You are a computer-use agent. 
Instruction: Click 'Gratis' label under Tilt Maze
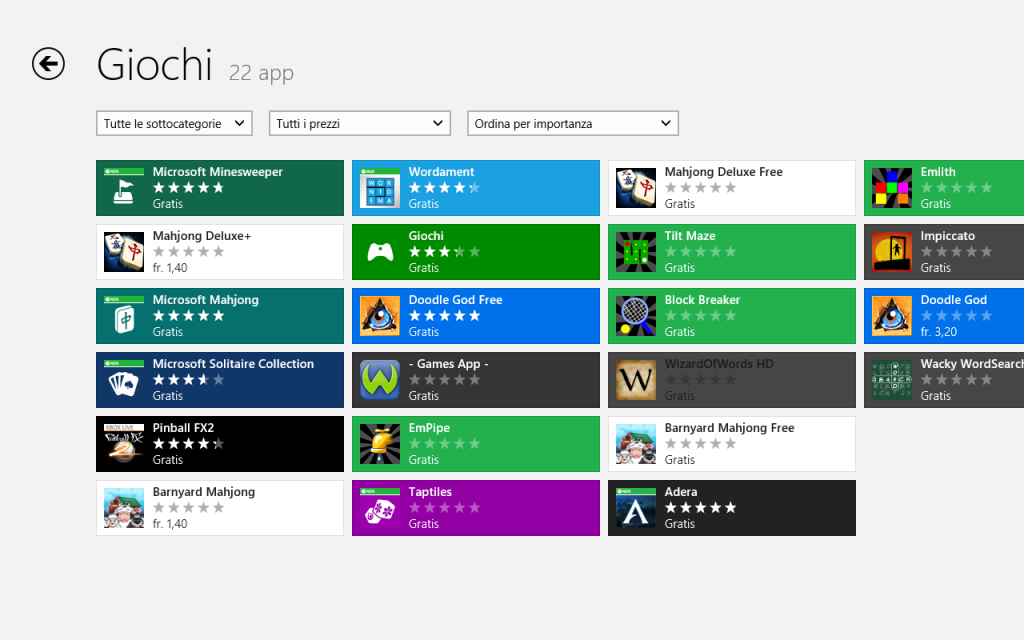(x=680, y=268)
